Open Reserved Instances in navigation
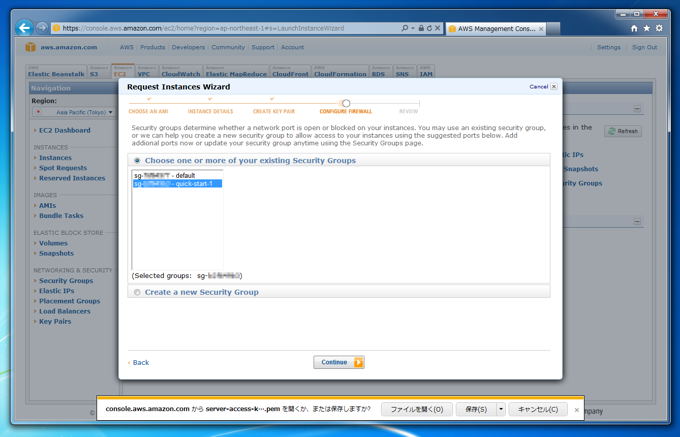The width and height of the screenshot is (680, 437). [x=72, y=178]
